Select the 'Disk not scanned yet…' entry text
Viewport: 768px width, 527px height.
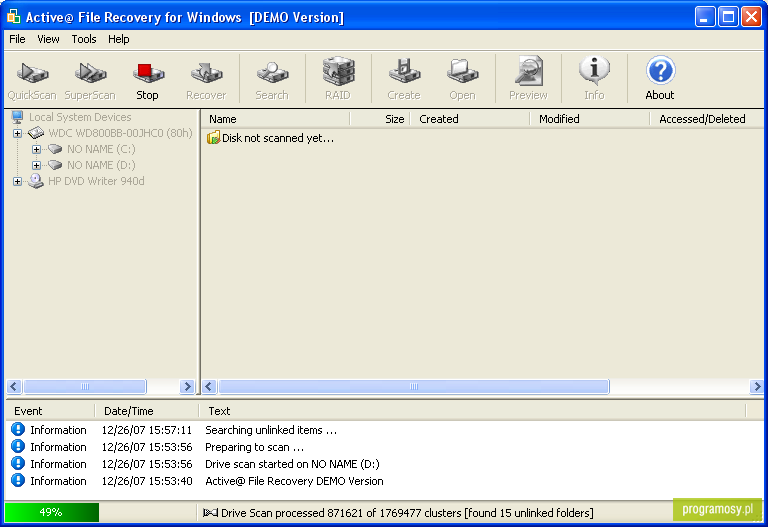pyautogui.click(x=278, y=138)
